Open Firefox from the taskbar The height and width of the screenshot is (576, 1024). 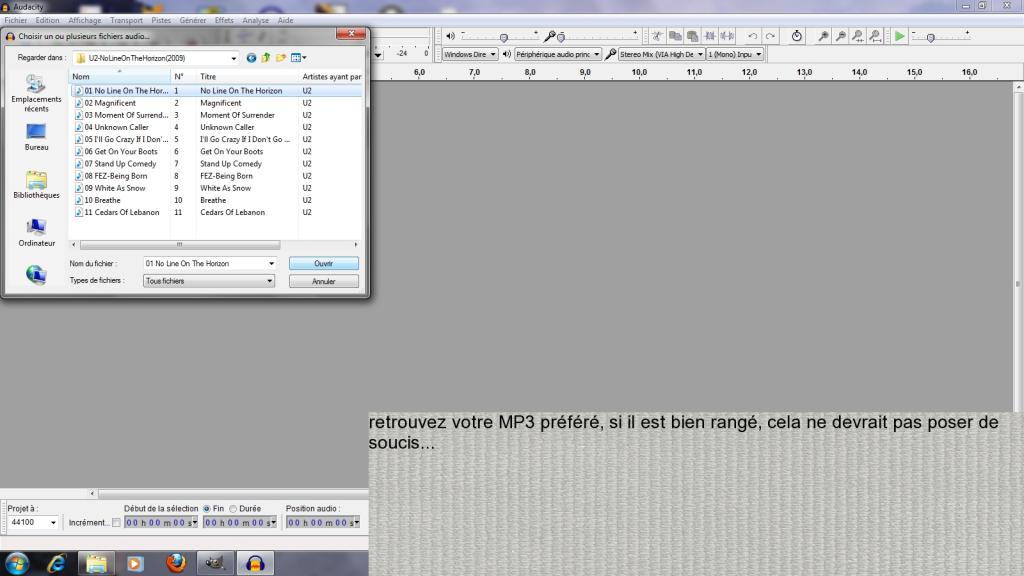[176, 563]
